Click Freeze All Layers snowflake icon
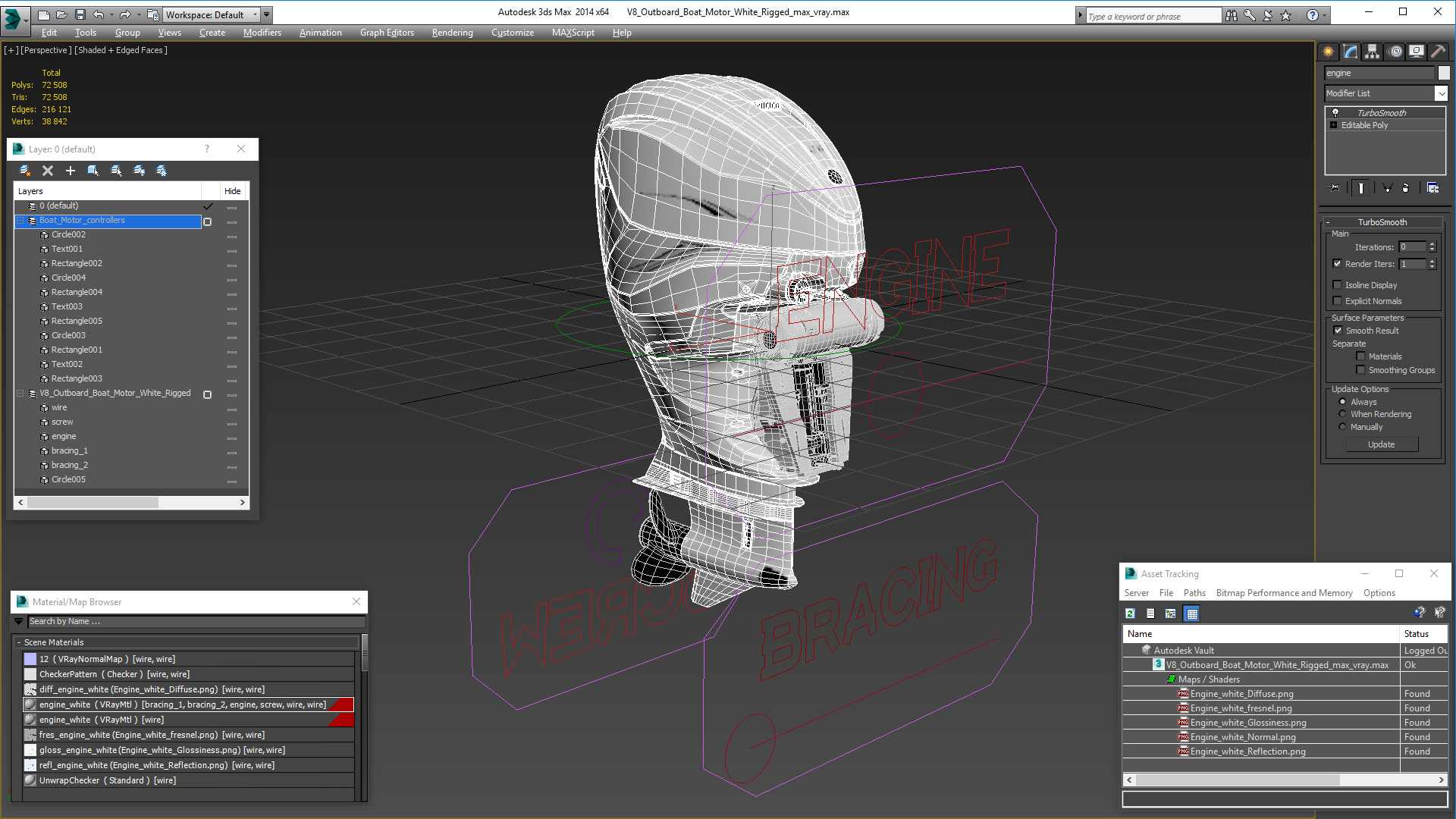The height and width of the screenshot is (819, 1456). pos(162,171)
